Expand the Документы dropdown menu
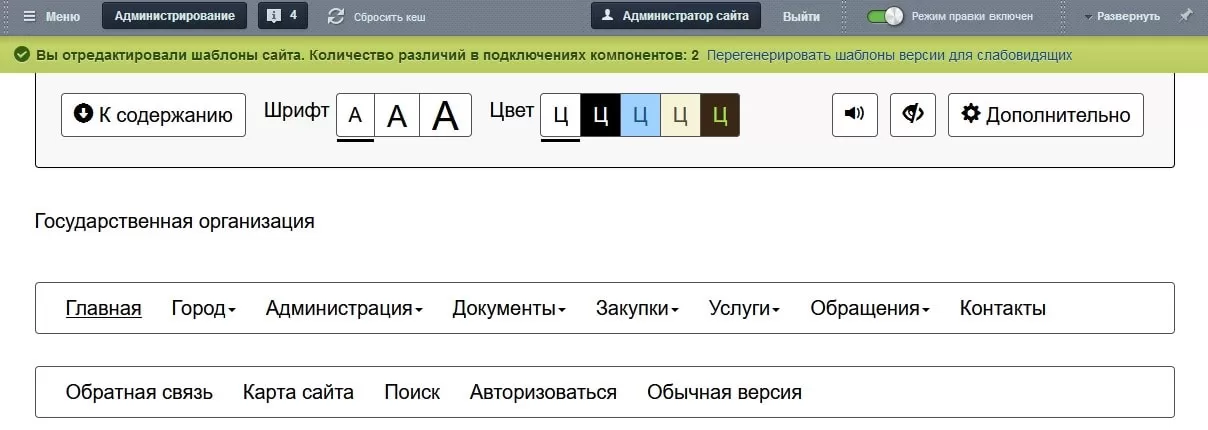 pyautogui.click(x=509, y=308)
